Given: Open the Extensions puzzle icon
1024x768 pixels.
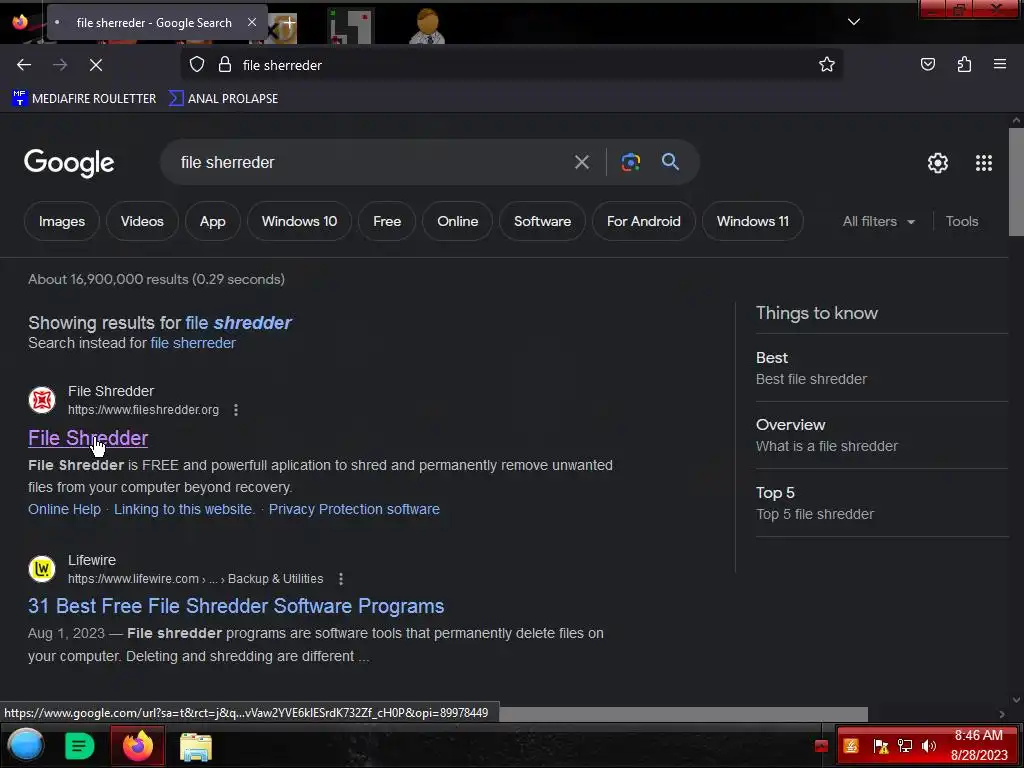Looking at the screenshot, I should 964,65.
